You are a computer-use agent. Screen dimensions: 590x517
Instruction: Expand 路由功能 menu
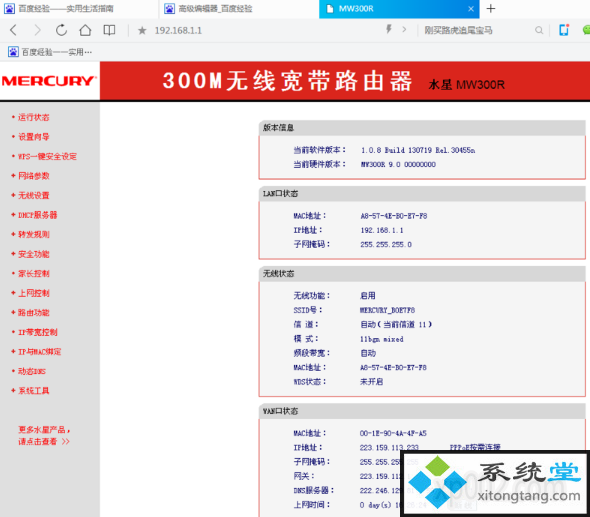pos(33,313)
